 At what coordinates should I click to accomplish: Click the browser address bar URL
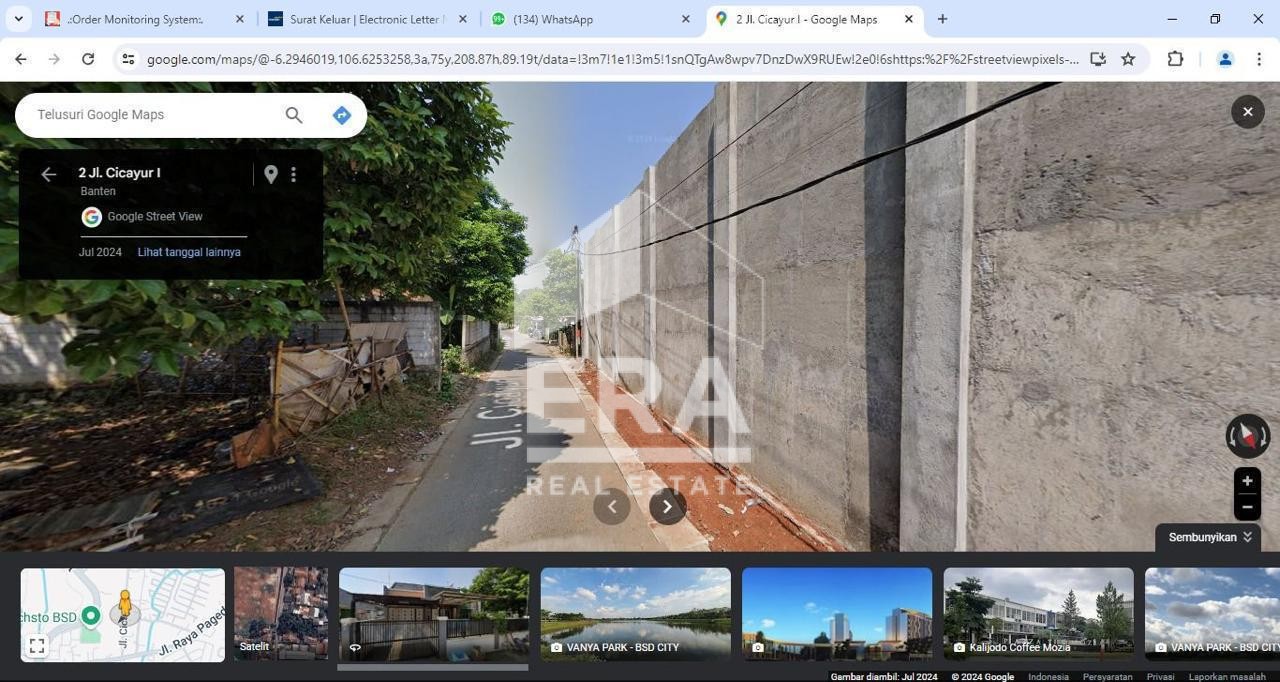612,59
